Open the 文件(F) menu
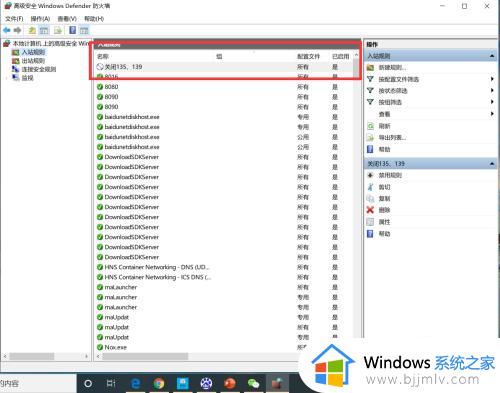500x393 pixels. 14,19
